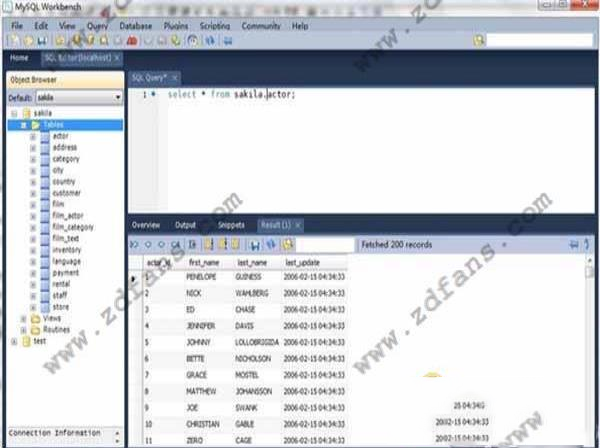600x448 pixels.
Task: Switch to the Snippets tab
Action: [231, 225]
